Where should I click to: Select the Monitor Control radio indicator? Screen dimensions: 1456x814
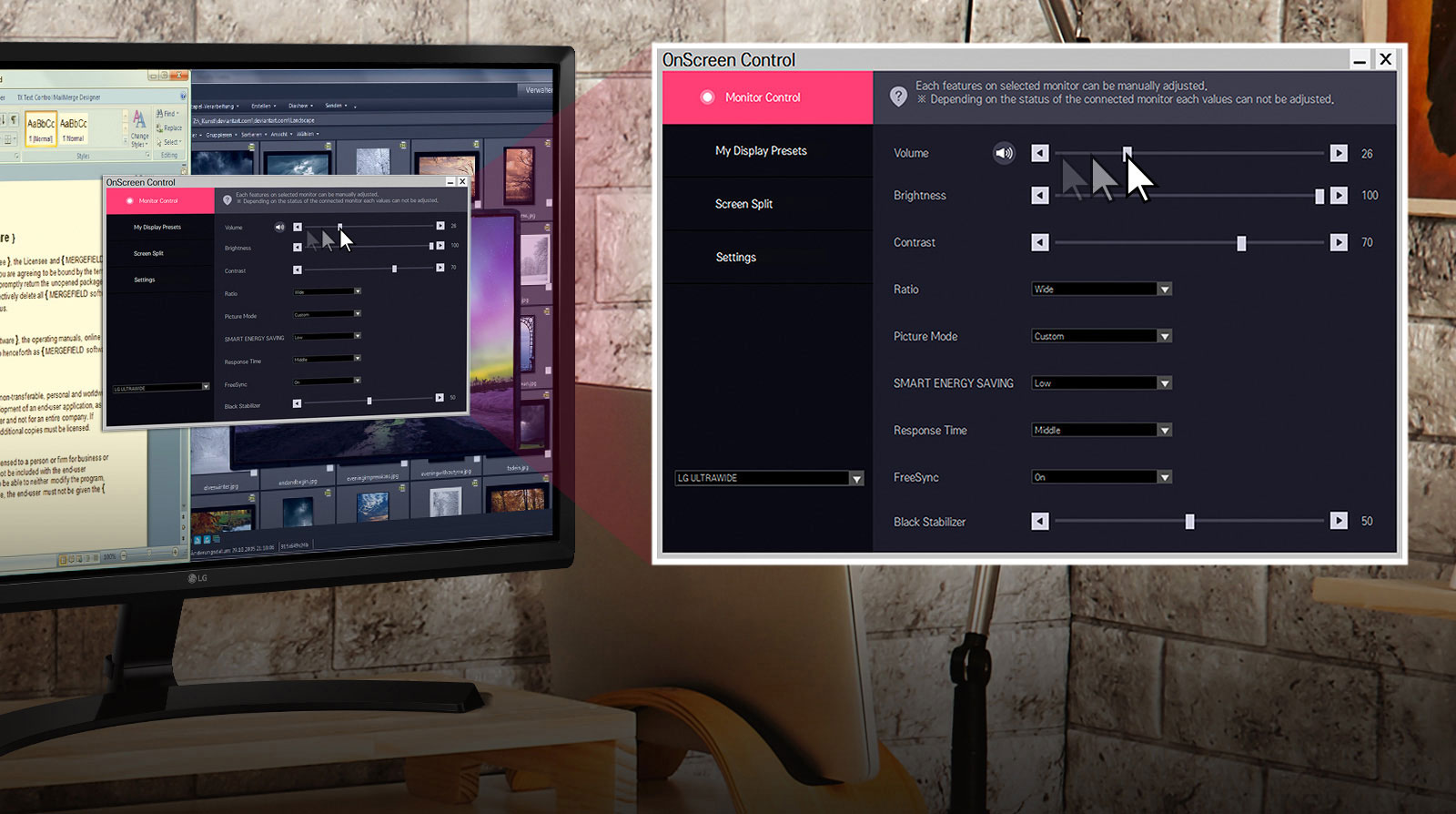(707, 97)
